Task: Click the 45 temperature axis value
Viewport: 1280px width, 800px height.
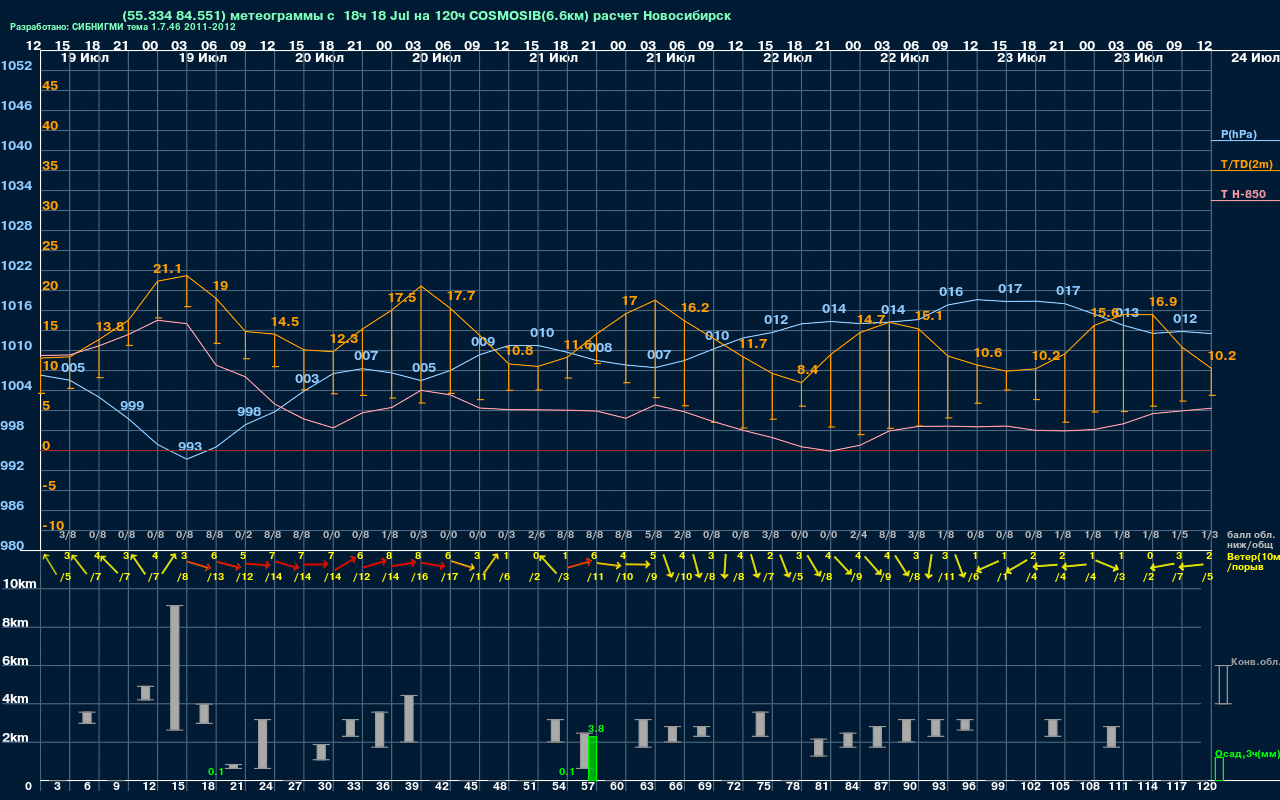Action: [50, 86]
